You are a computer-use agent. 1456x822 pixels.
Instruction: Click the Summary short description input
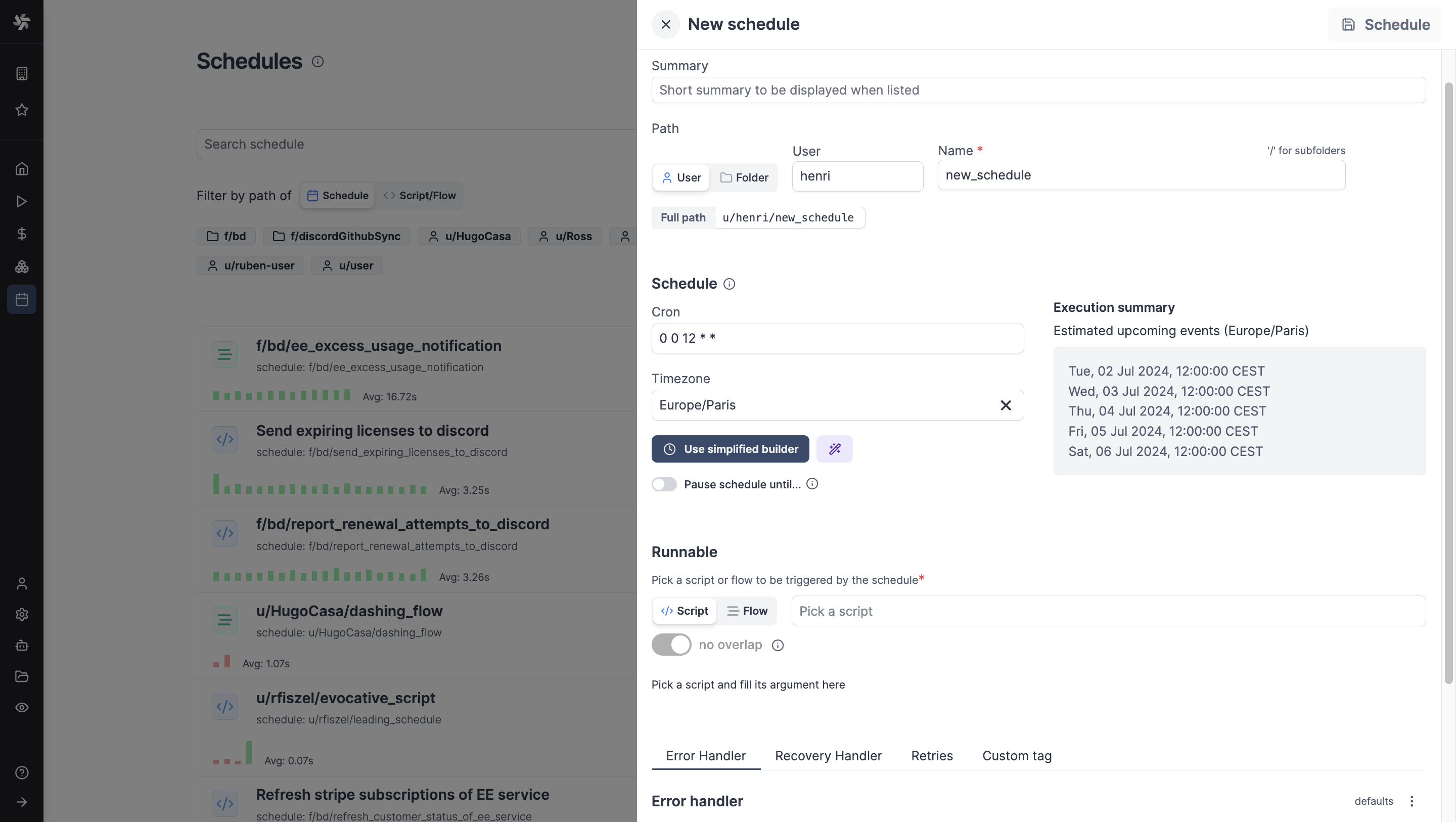[x=1039, y=90]
